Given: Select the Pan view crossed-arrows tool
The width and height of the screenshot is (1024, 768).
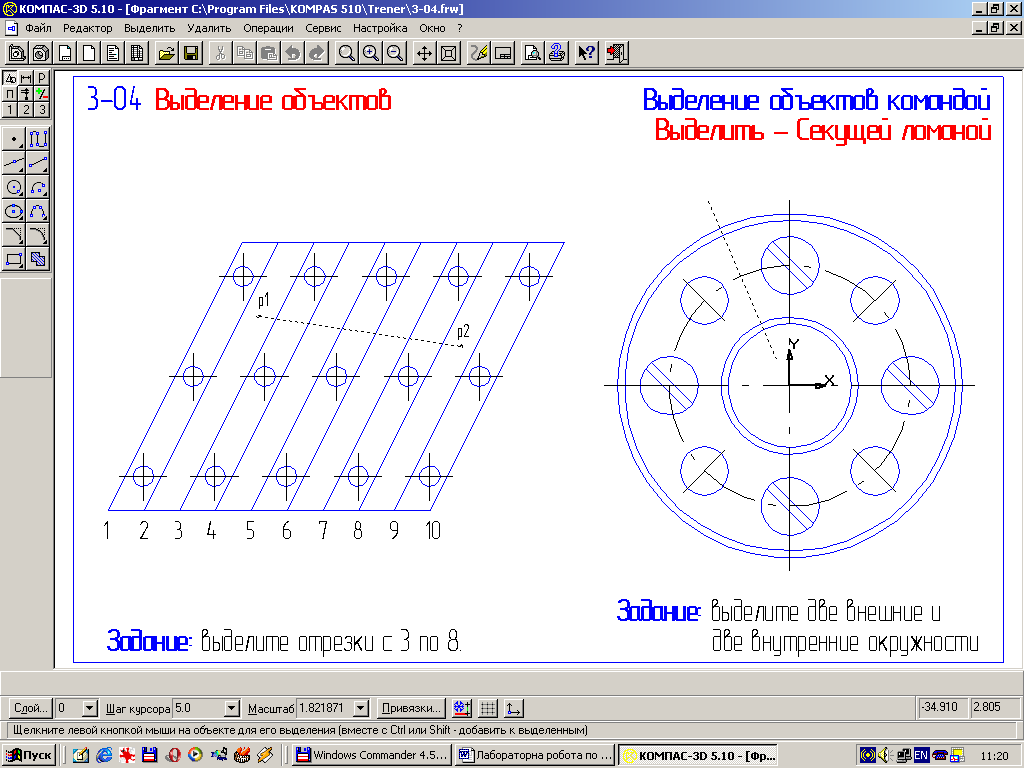Looking at the screenshot, I should (424, 53).
